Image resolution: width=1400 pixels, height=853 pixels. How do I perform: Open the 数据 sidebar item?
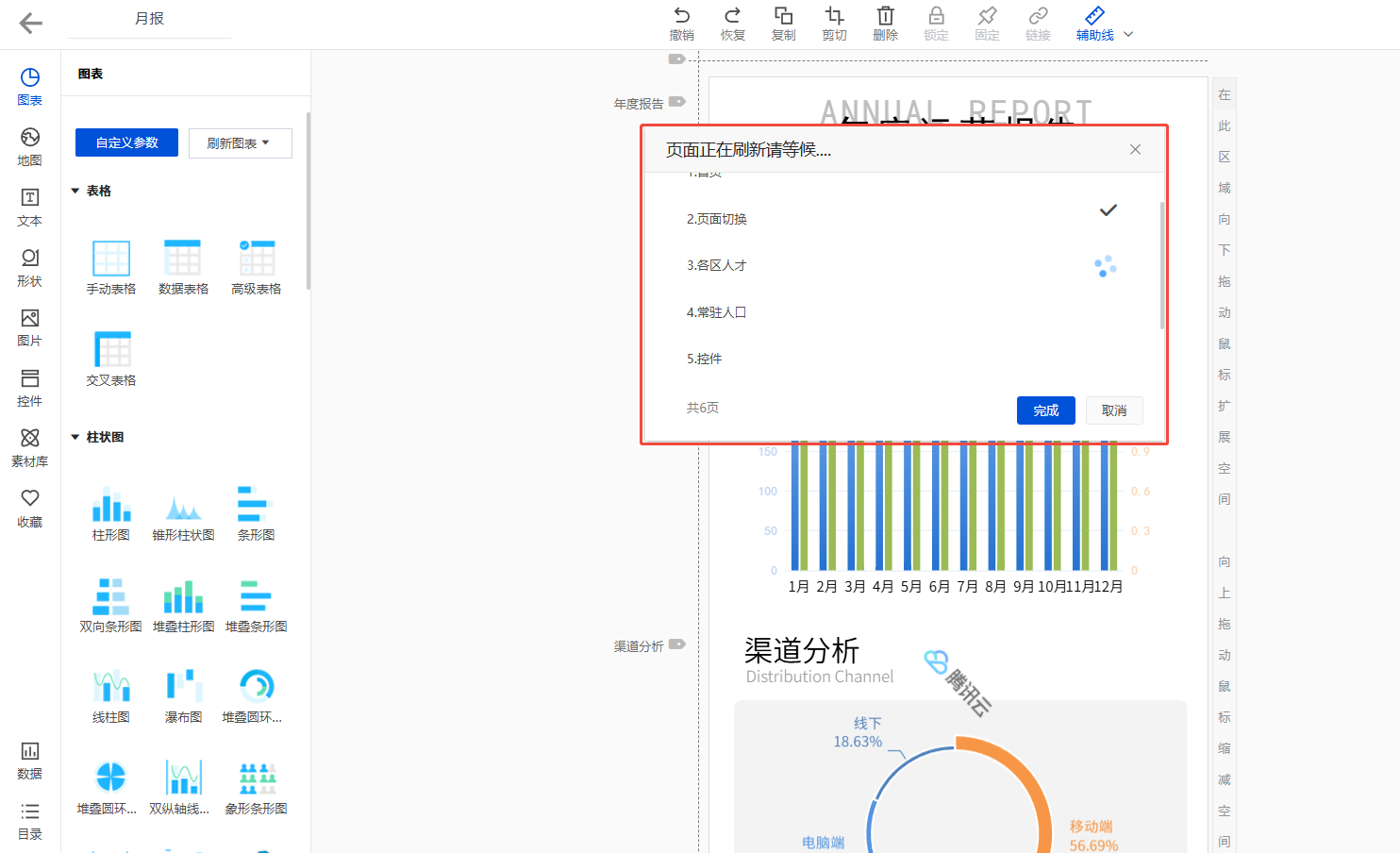(x=30, y=761)
